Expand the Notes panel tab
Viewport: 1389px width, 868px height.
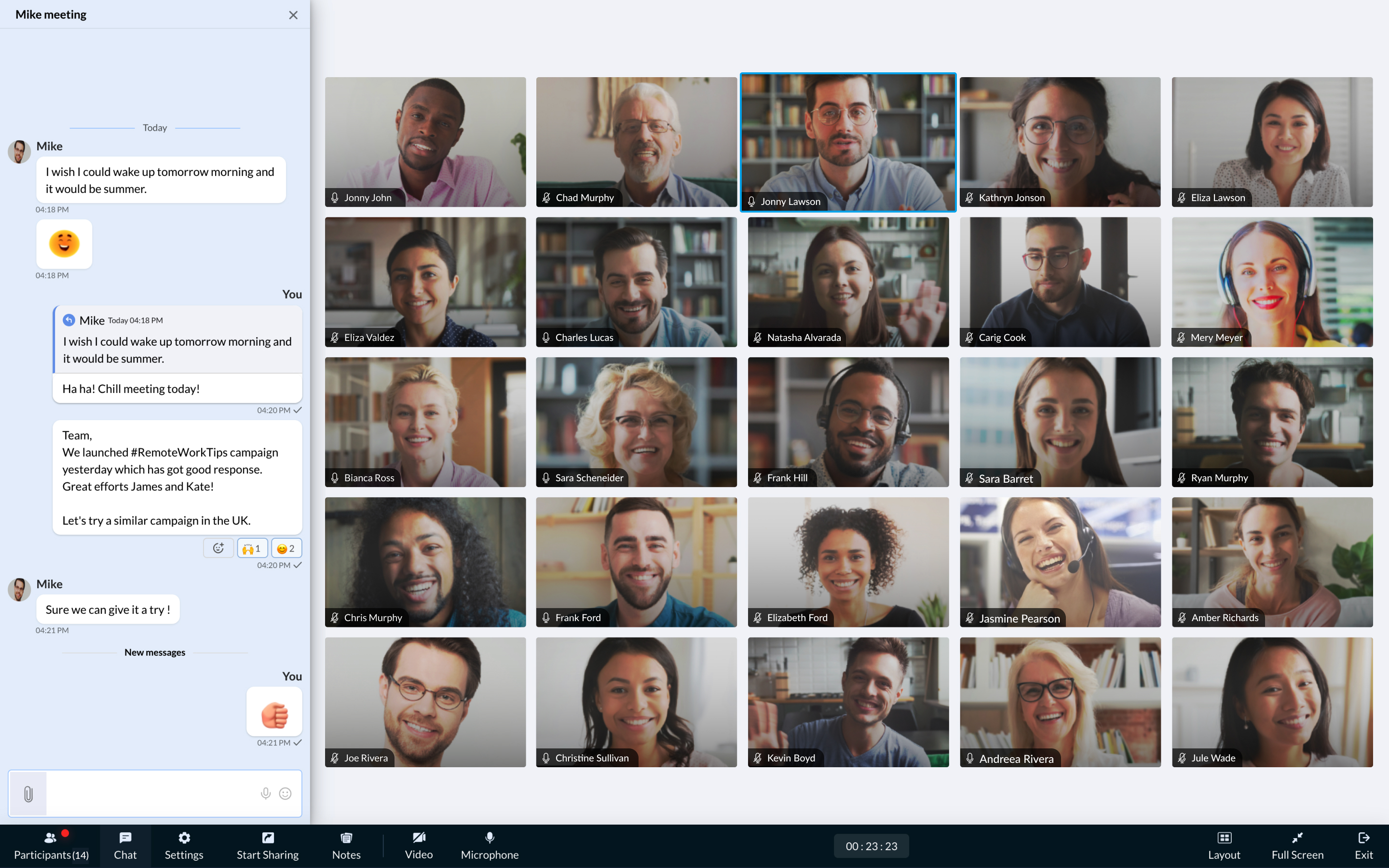347,845
